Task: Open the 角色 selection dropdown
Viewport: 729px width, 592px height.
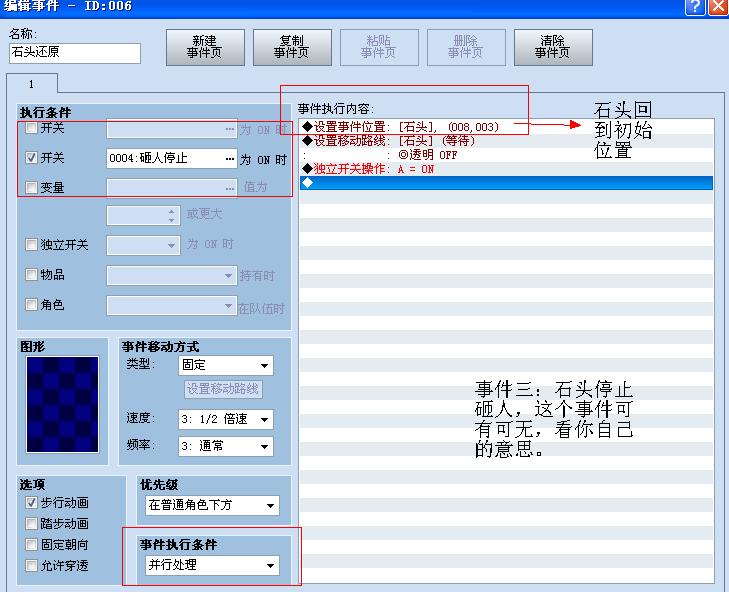Action: click(x=172, y=306)
